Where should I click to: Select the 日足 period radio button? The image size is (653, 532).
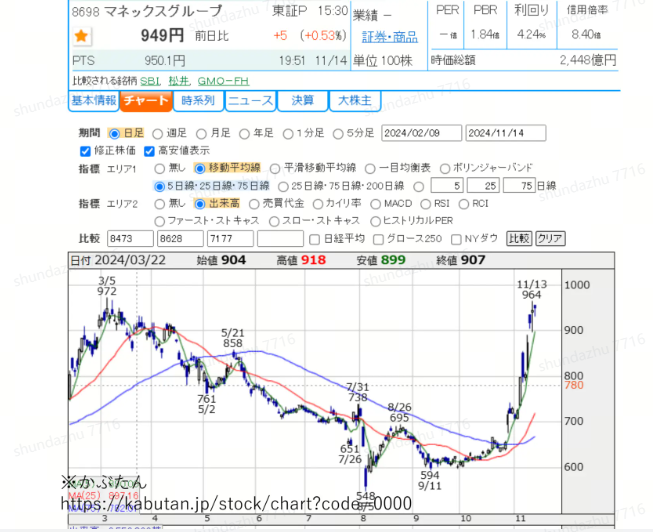coord(114,134)
